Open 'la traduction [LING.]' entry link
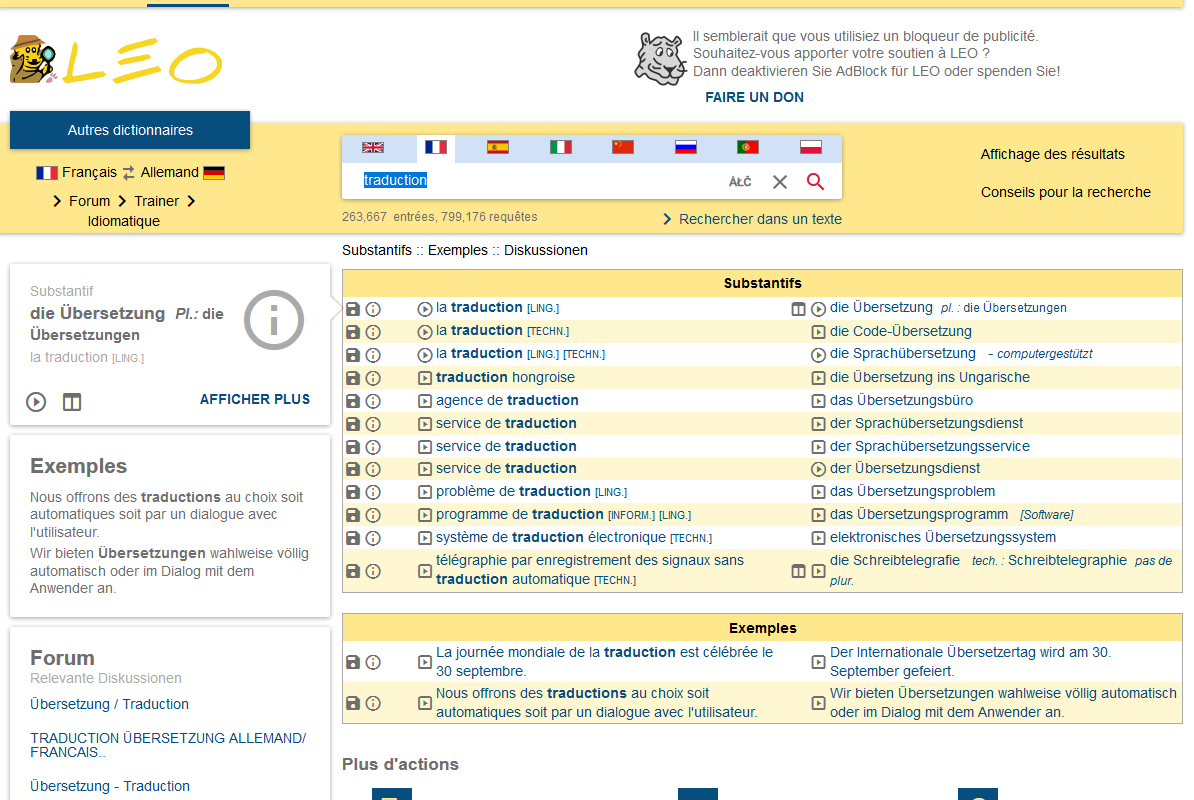1194x800 pixels. [497, 308]
